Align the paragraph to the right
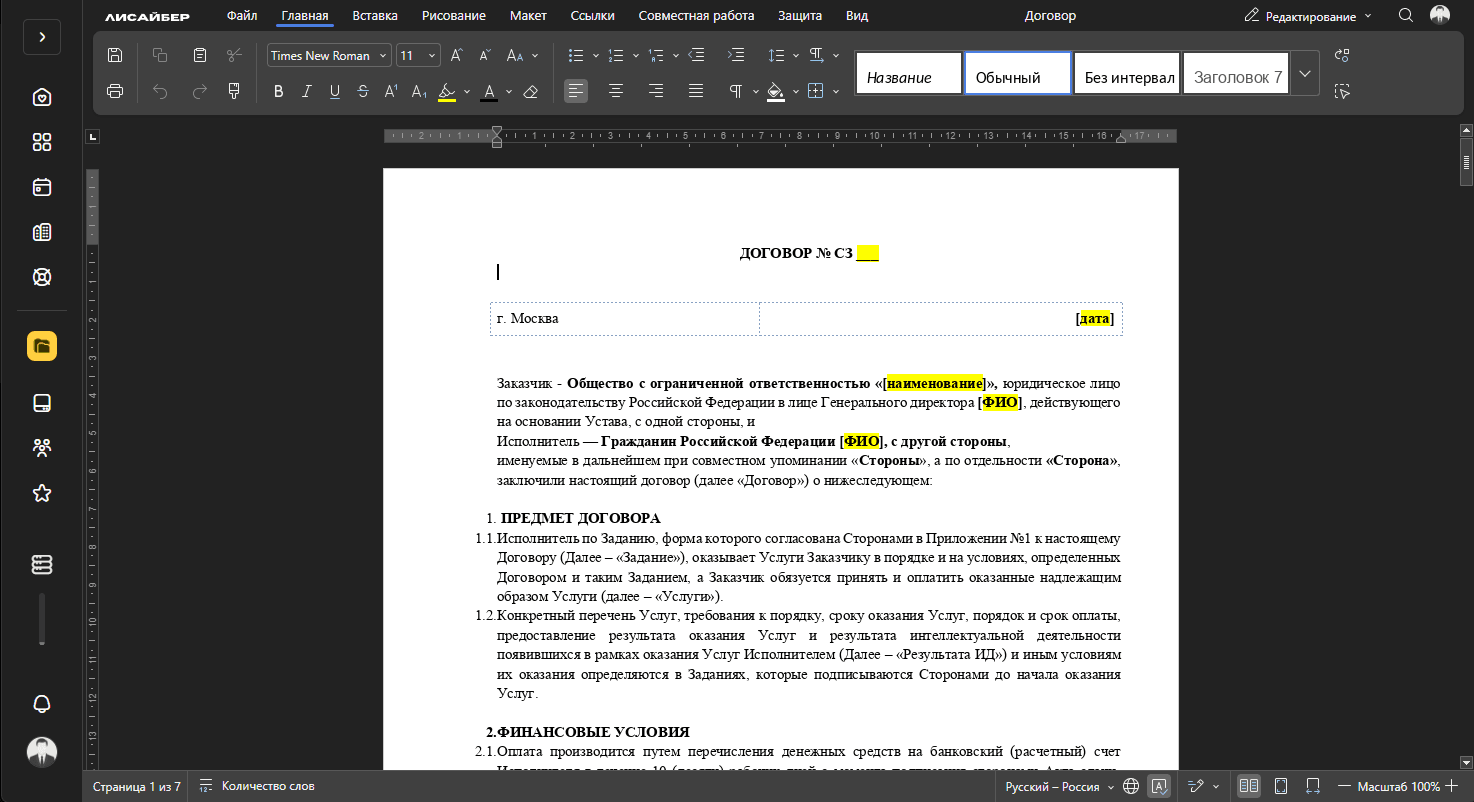1474x802 pixels. (x=656, y=91)
